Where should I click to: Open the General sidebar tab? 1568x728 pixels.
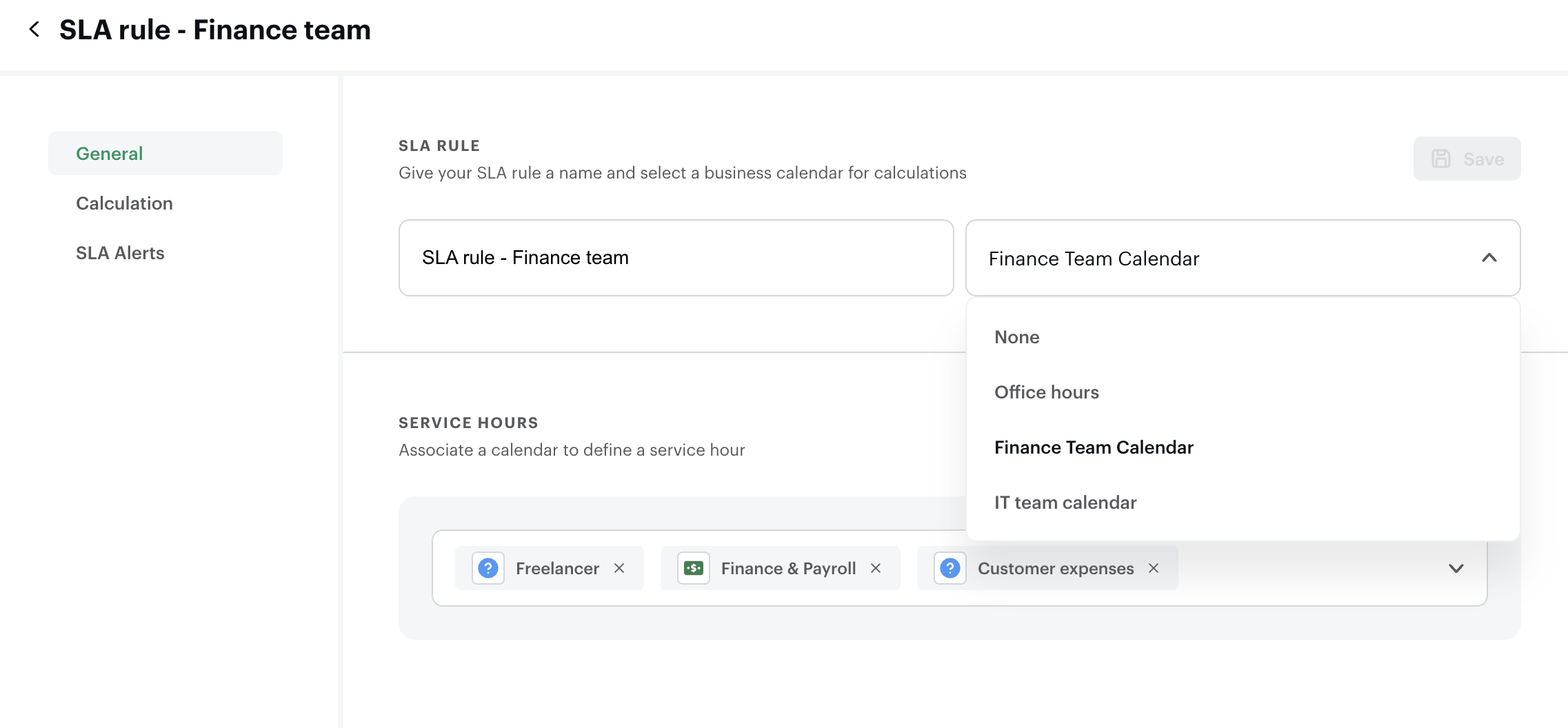[110, 153]
